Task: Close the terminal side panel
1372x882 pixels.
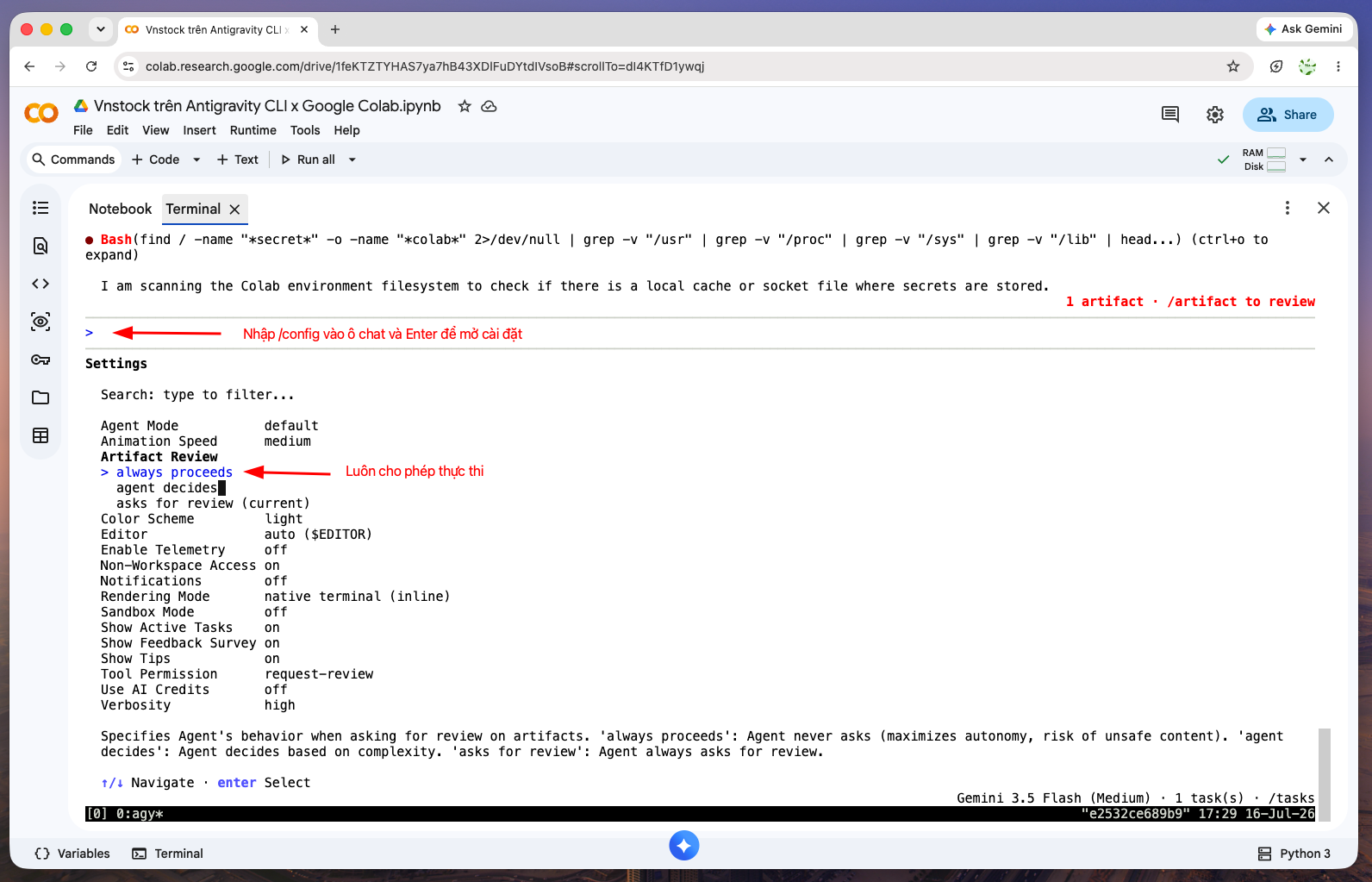Action: (1324, 208)
